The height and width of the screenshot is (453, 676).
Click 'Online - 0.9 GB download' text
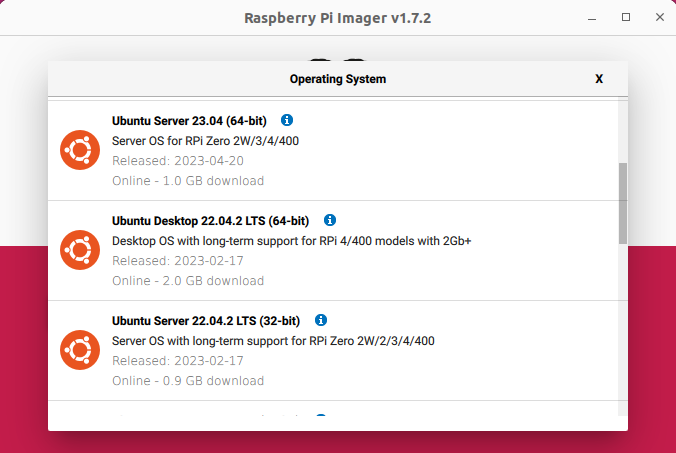point(188,381)
